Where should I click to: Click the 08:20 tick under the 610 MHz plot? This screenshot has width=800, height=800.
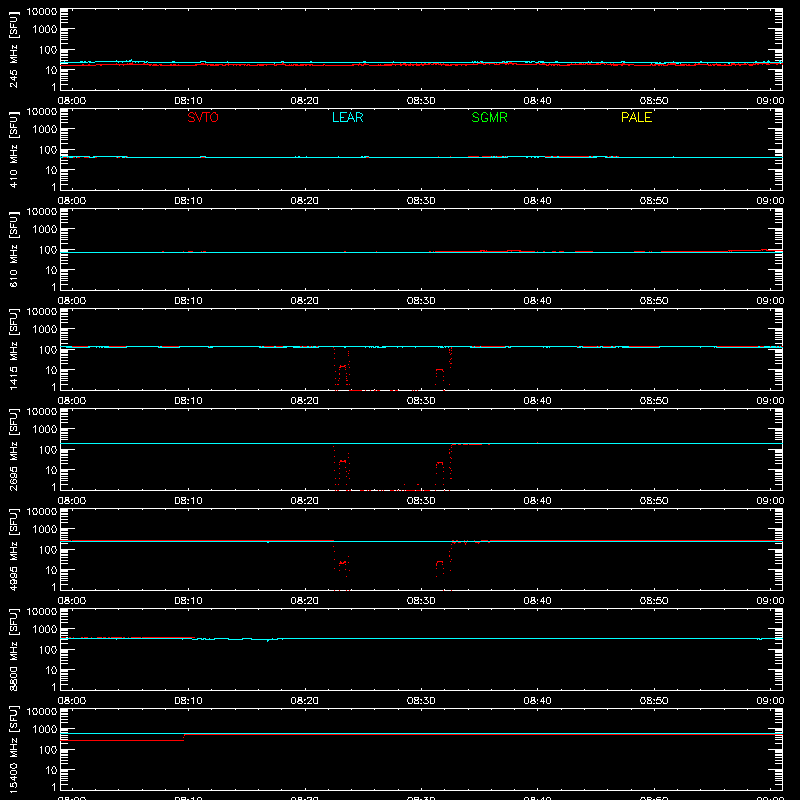[305, 301]
